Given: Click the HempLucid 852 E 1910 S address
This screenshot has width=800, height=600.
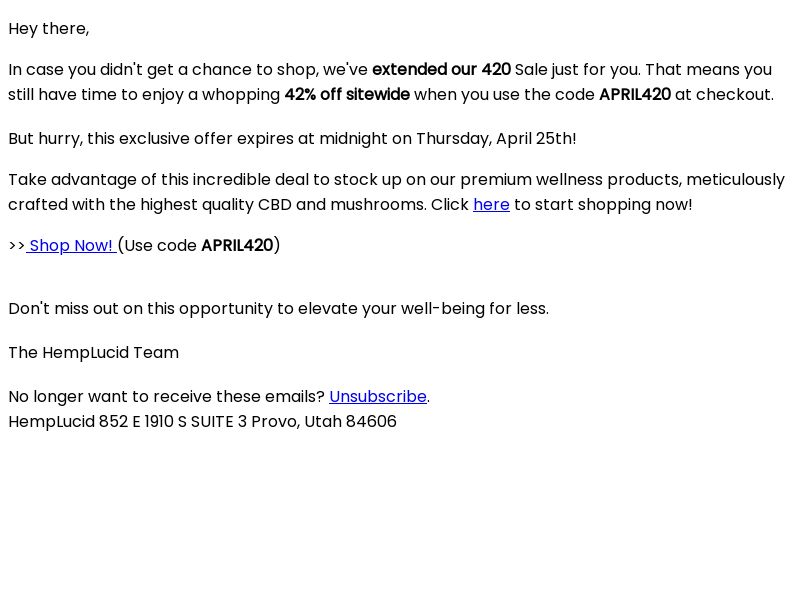Looking at the screenshot, I should pyautogui.click(x=203, y=421).
